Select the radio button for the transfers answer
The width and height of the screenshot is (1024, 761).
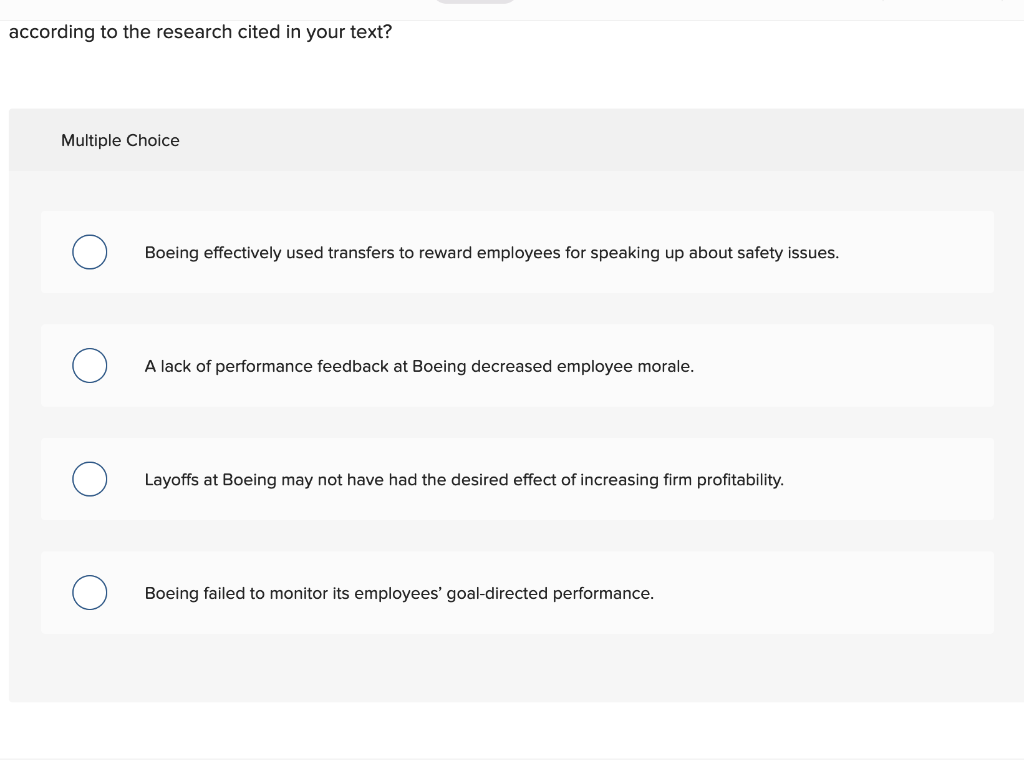(x=89, y=252)
